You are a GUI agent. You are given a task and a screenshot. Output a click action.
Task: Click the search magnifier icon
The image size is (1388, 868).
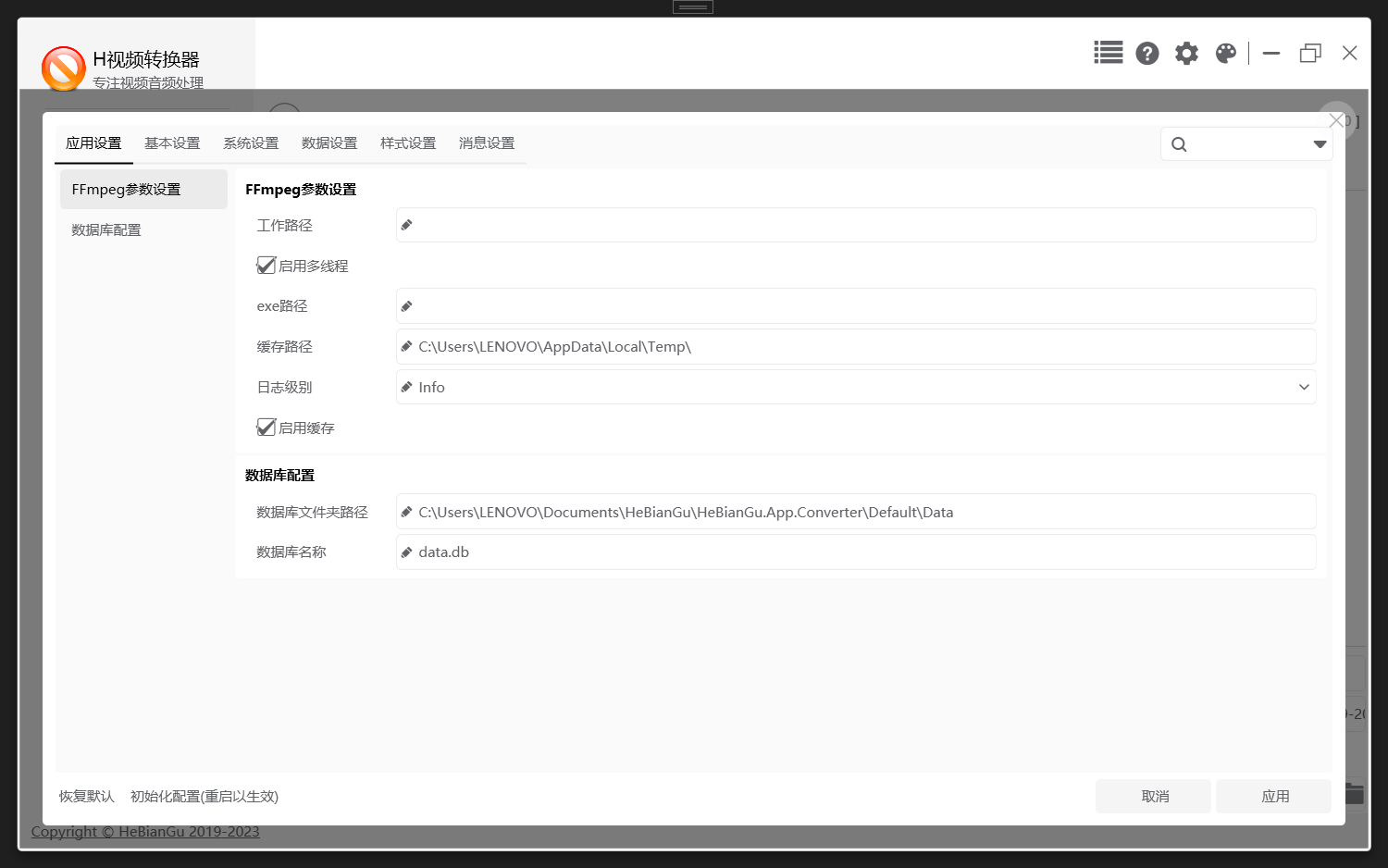coord(1179,144)
